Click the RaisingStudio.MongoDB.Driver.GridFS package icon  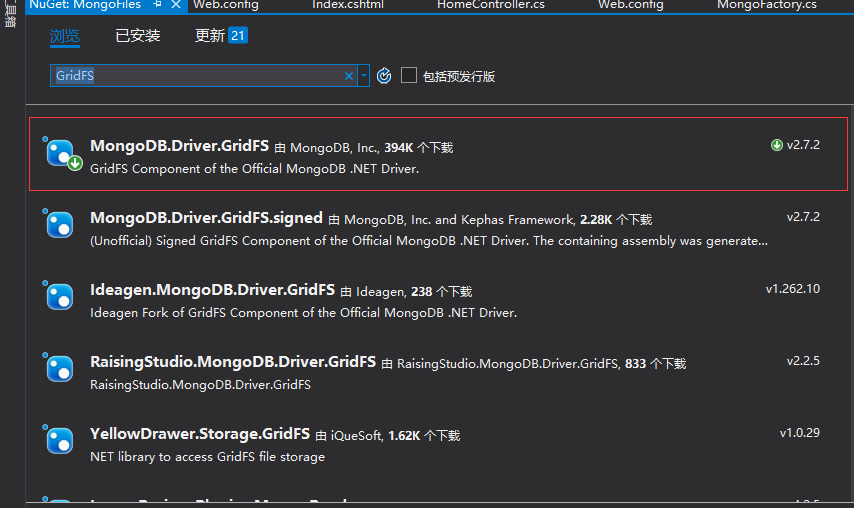tap(60, 369)
